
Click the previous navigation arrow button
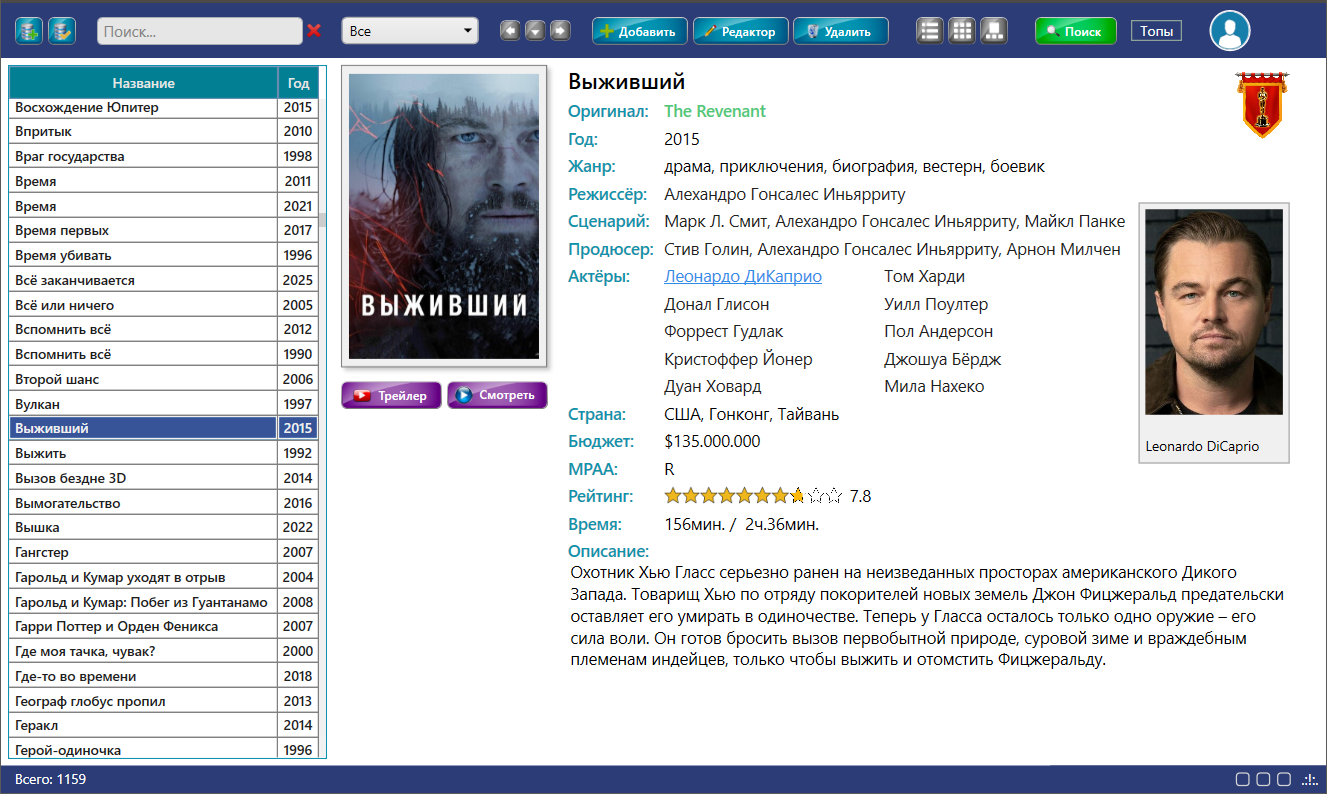tap(510, 31)
